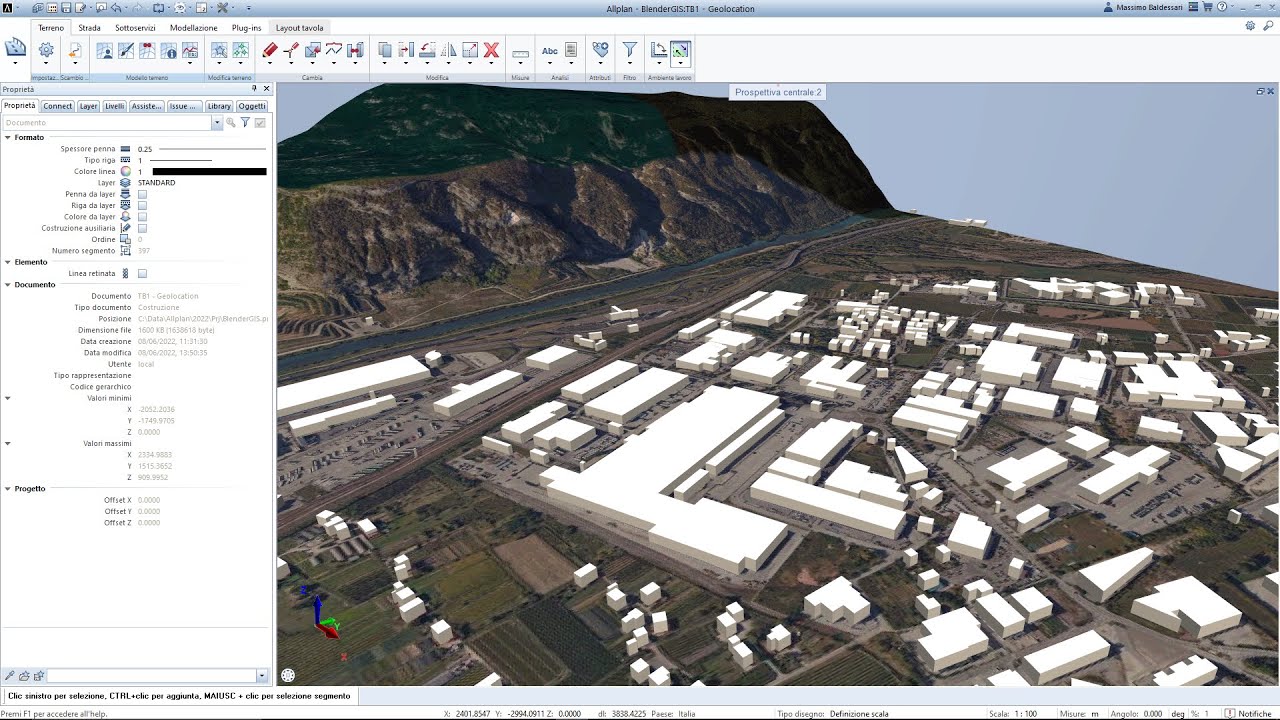
Task: Click the Spessore penna line preview
Action: click(213, 148)
